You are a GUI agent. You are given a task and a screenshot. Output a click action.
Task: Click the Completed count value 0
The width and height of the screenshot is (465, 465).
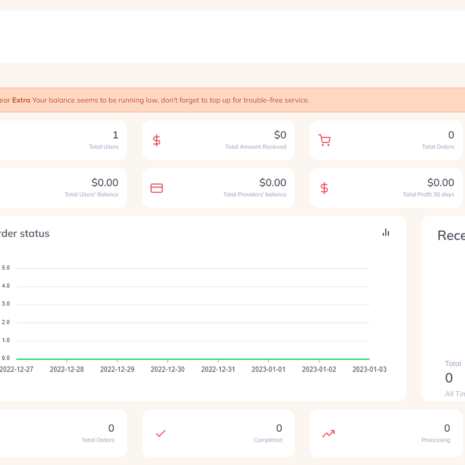[279, 428]
